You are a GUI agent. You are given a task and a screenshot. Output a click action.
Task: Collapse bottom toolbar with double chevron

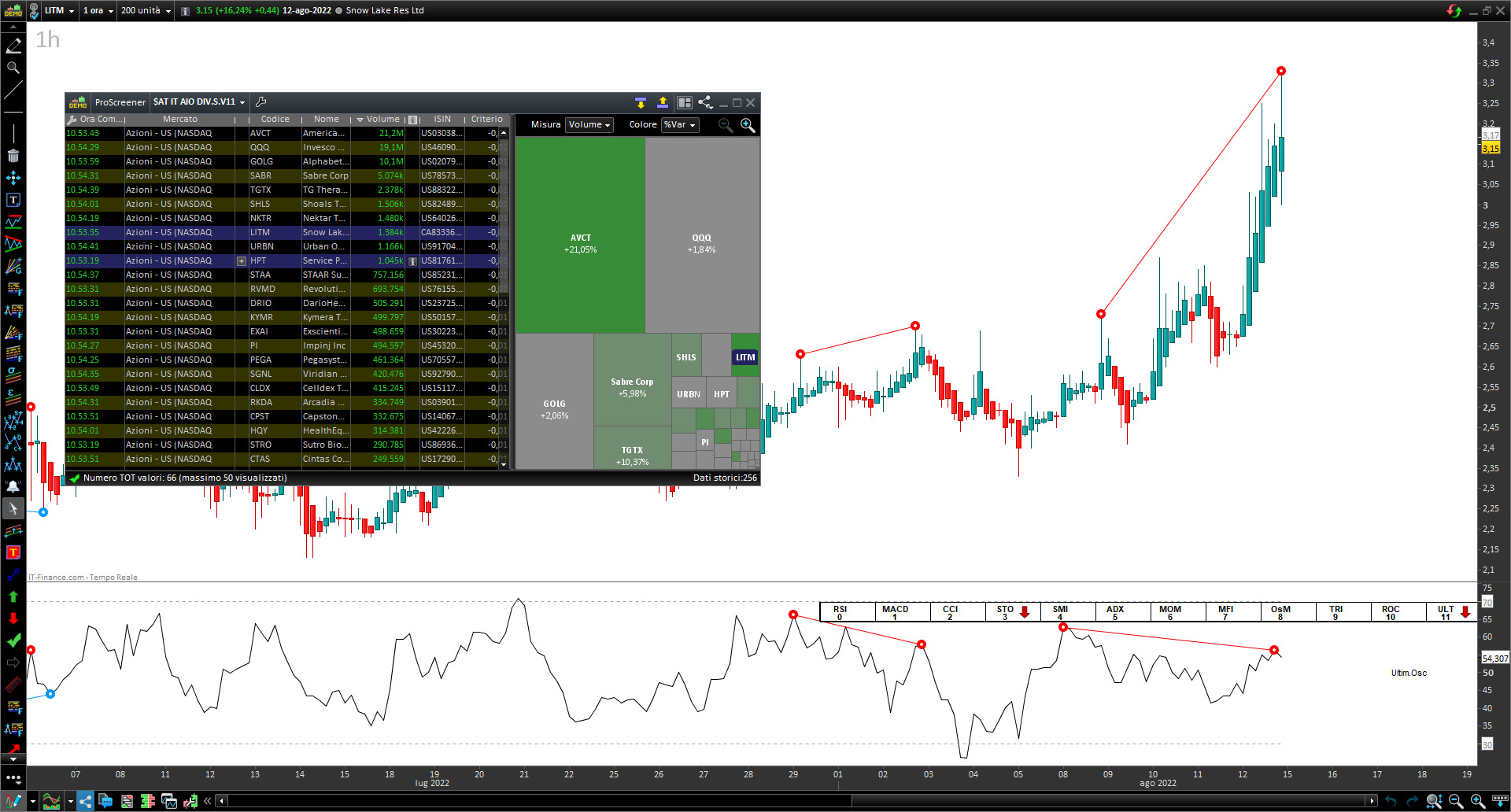click(208, 801)
